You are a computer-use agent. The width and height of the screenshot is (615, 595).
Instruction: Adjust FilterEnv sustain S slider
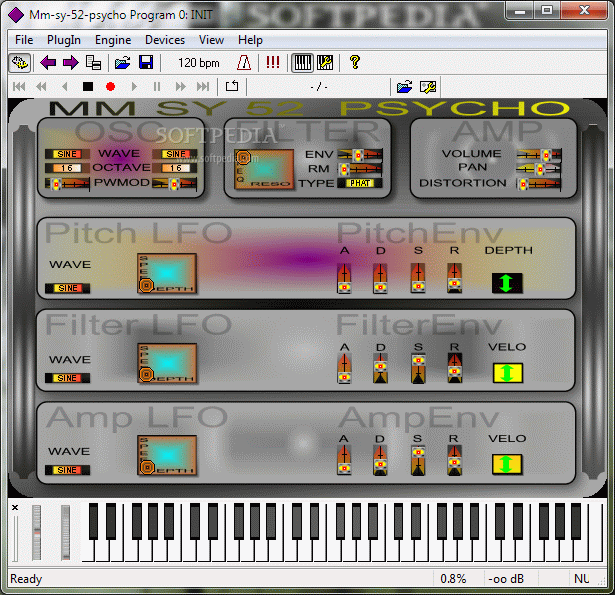pyautogui.click(x=418, y=368)
